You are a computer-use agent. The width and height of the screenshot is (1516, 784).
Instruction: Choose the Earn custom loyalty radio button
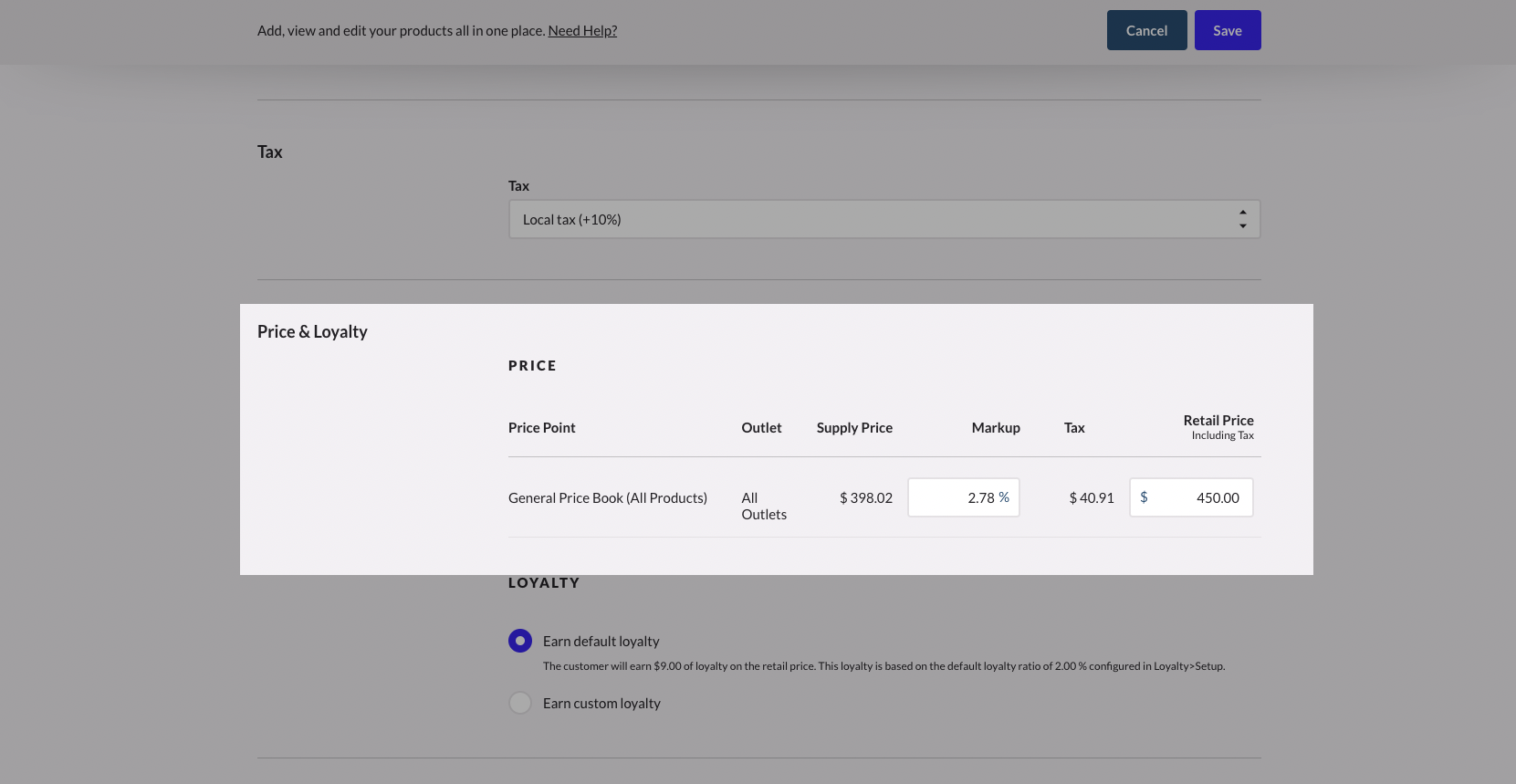(520, 703)
